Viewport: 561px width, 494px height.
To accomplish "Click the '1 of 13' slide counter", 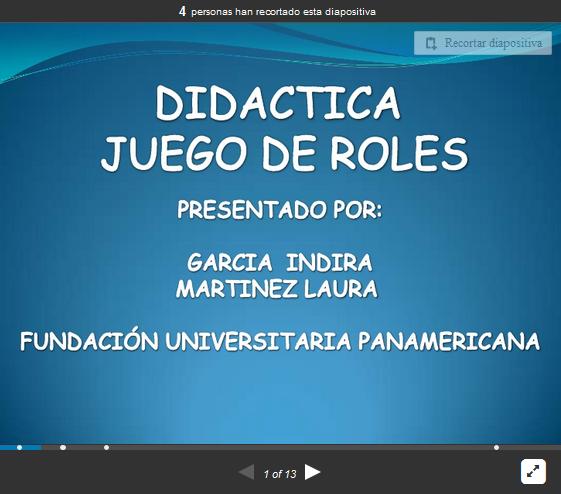I will (x=280, y=474).
